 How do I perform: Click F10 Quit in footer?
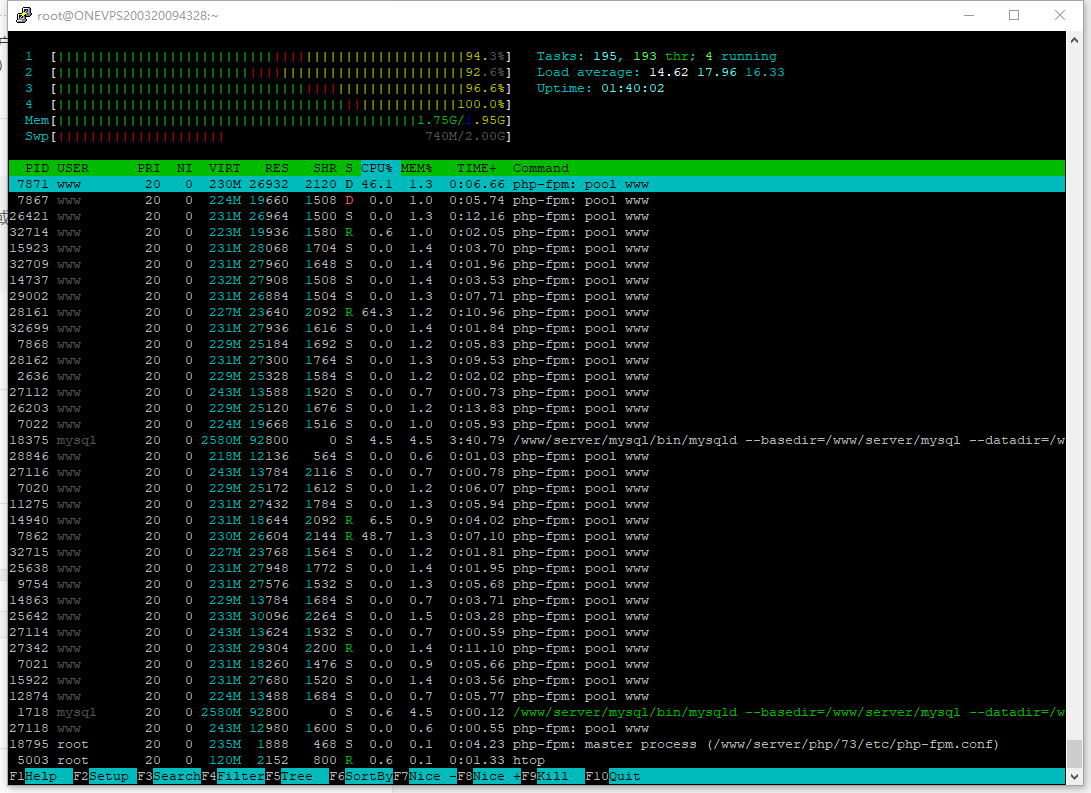pos(613,776)
